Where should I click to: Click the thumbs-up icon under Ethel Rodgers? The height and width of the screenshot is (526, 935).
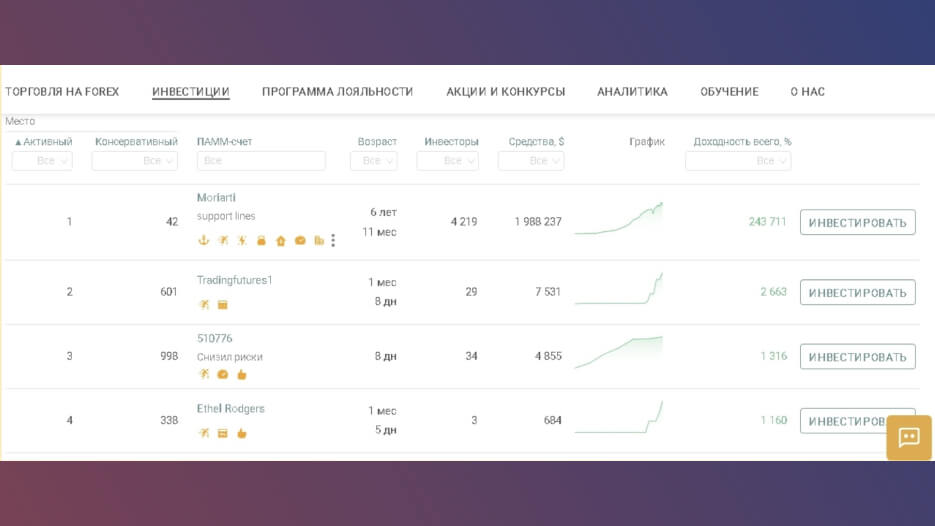tap(242, 433)
